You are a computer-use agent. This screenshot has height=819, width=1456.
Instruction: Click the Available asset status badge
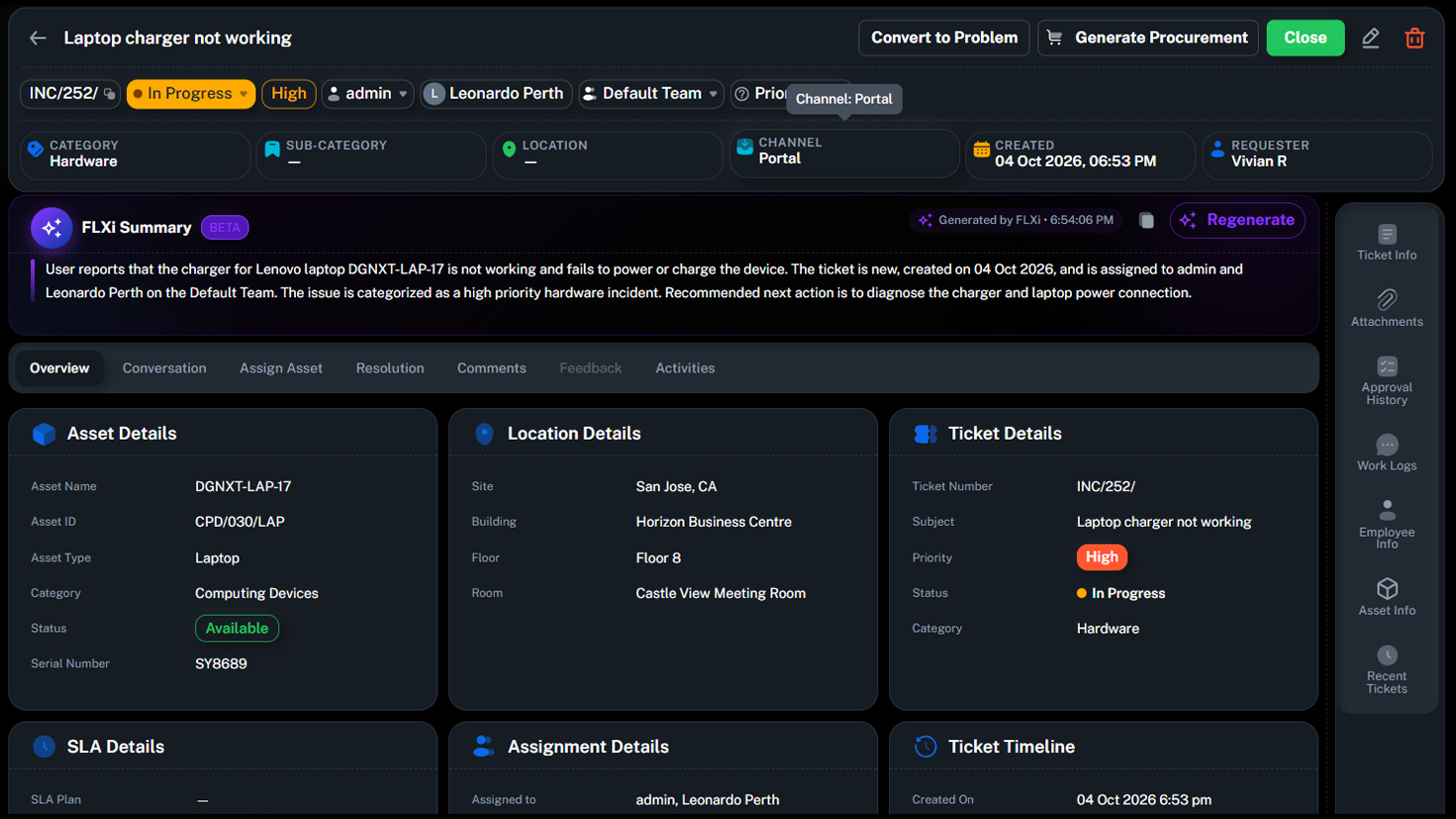coord(237,629)
